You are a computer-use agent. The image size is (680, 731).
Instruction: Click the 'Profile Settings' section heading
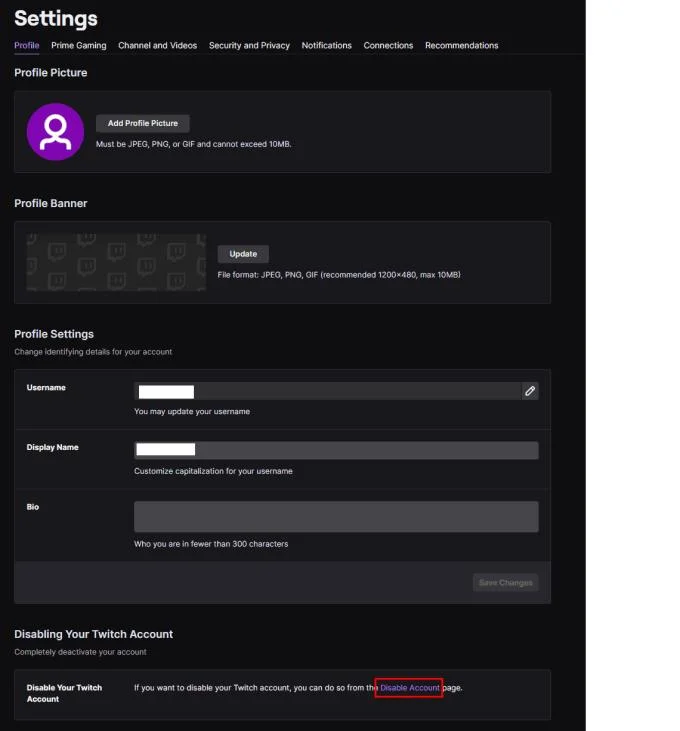pos(54,334)
